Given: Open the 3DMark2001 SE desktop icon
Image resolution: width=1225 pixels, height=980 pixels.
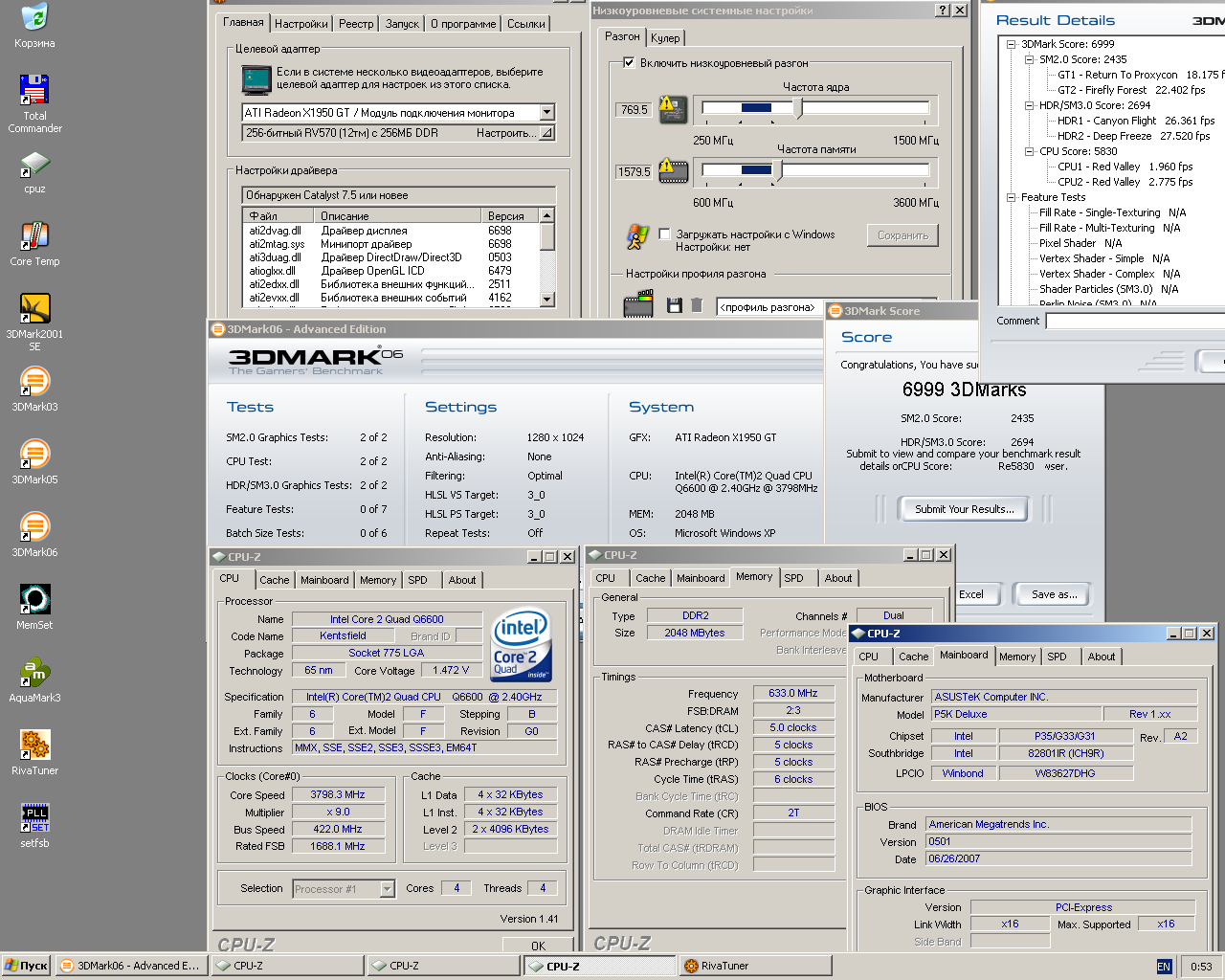Looking at the screenshot, I should [x=34, y=322].
